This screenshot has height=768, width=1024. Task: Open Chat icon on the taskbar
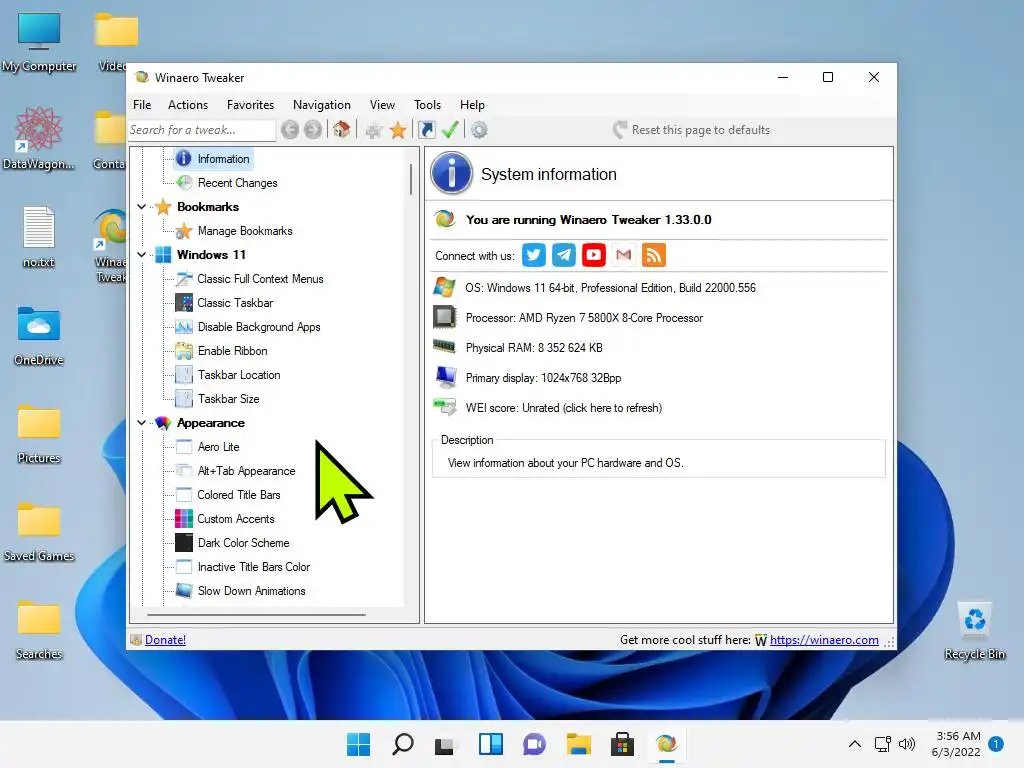pos(534,744)
